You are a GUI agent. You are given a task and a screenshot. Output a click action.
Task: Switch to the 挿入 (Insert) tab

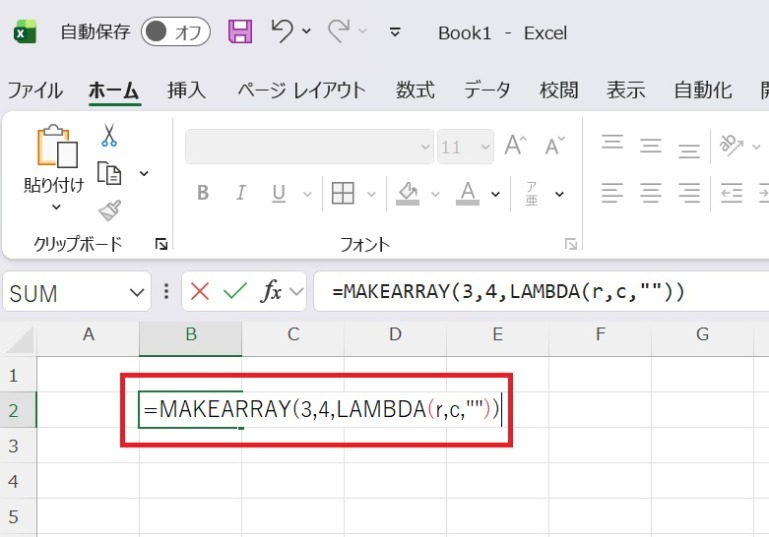(x=186, y=90)
